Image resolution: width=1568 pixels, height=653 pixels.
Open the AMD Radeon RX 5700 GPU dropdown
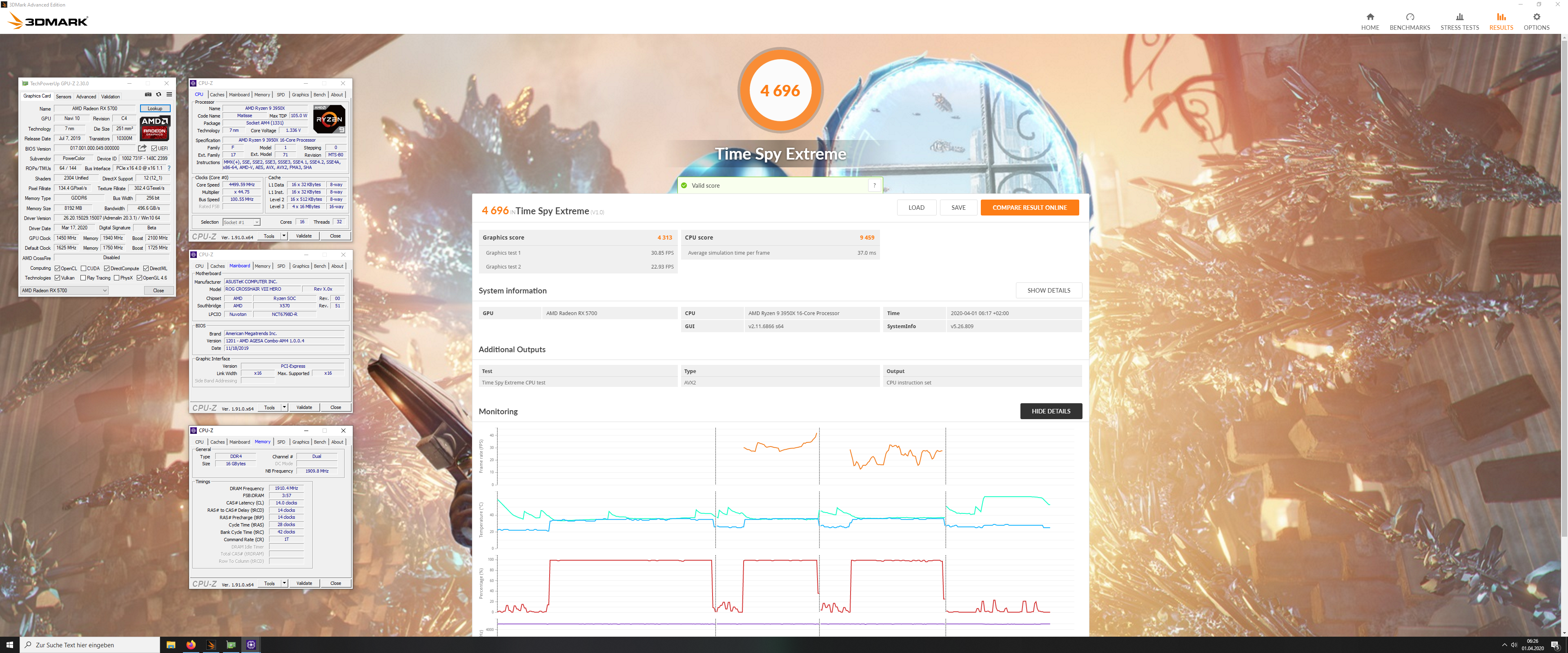click(x=65, y=290)
